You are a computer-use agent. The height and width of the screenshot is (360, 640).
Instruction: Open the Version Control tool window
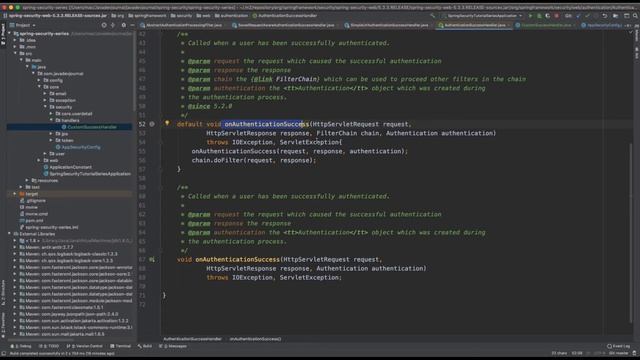click(84, 346)
